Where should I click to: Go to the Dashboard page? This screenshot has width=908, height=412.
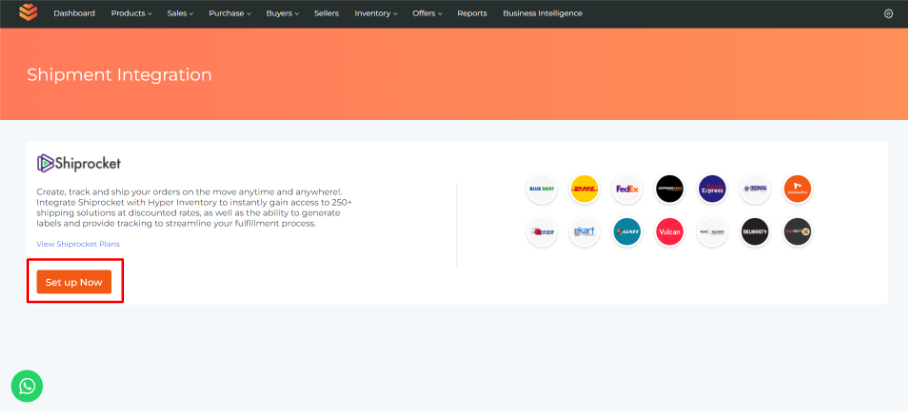tap(74, 13)
